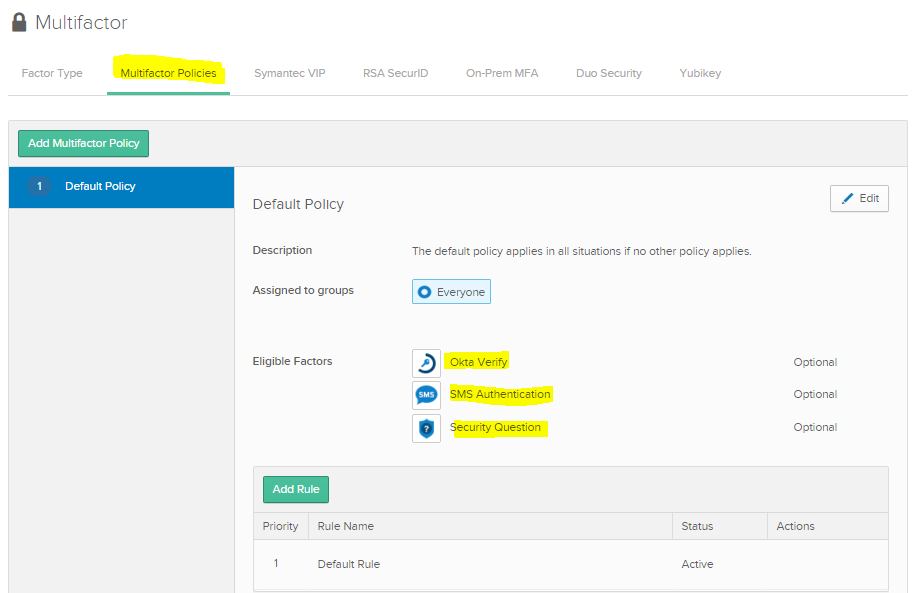
Task: Click the Add Rule button
Action: [296, 490]
